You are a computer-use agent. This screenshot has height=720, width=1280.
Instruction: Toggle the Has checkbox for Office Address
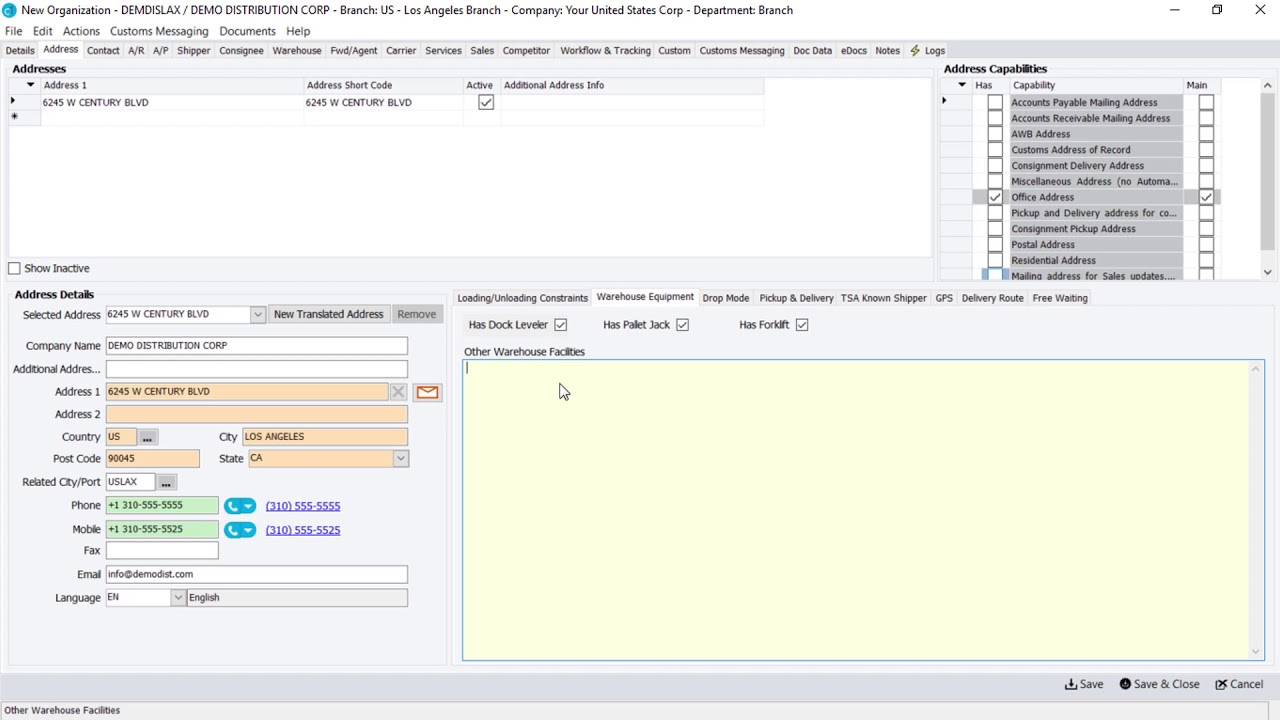(995, 197)
